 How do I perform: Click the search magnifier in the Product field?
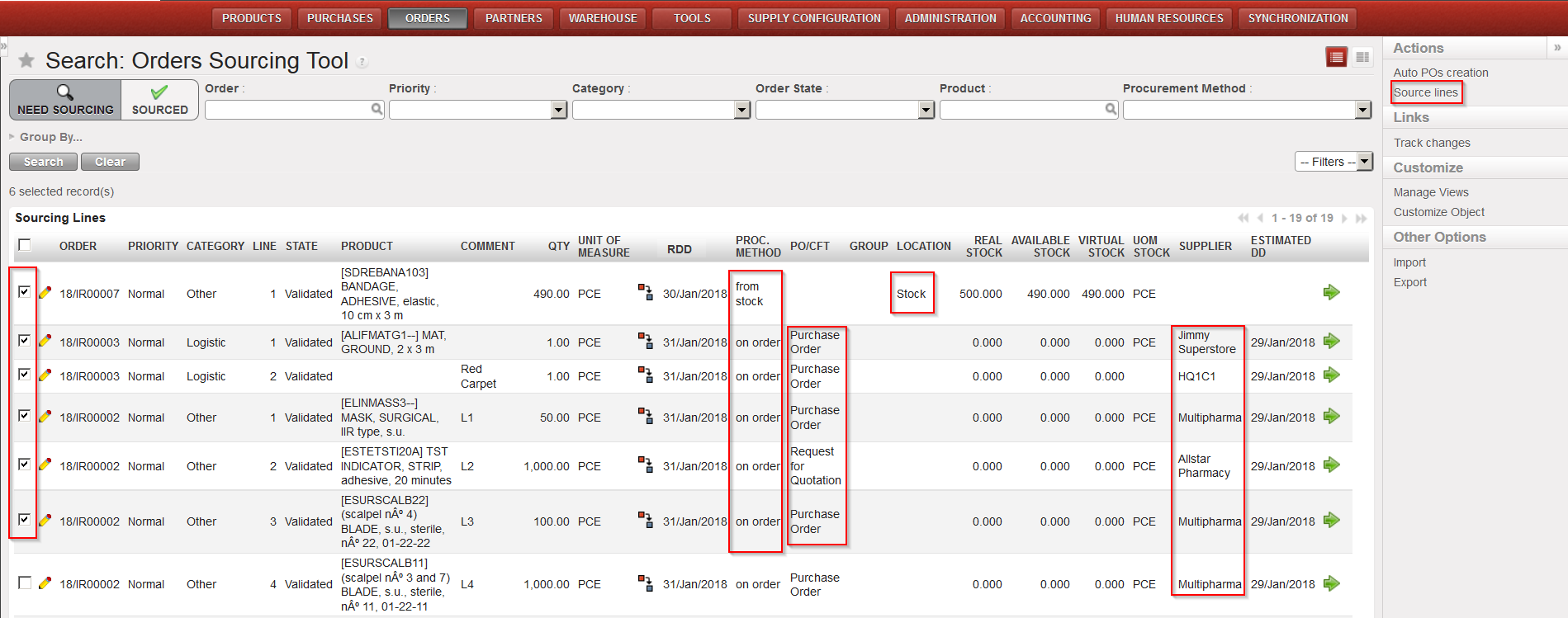click(1111, 110)
